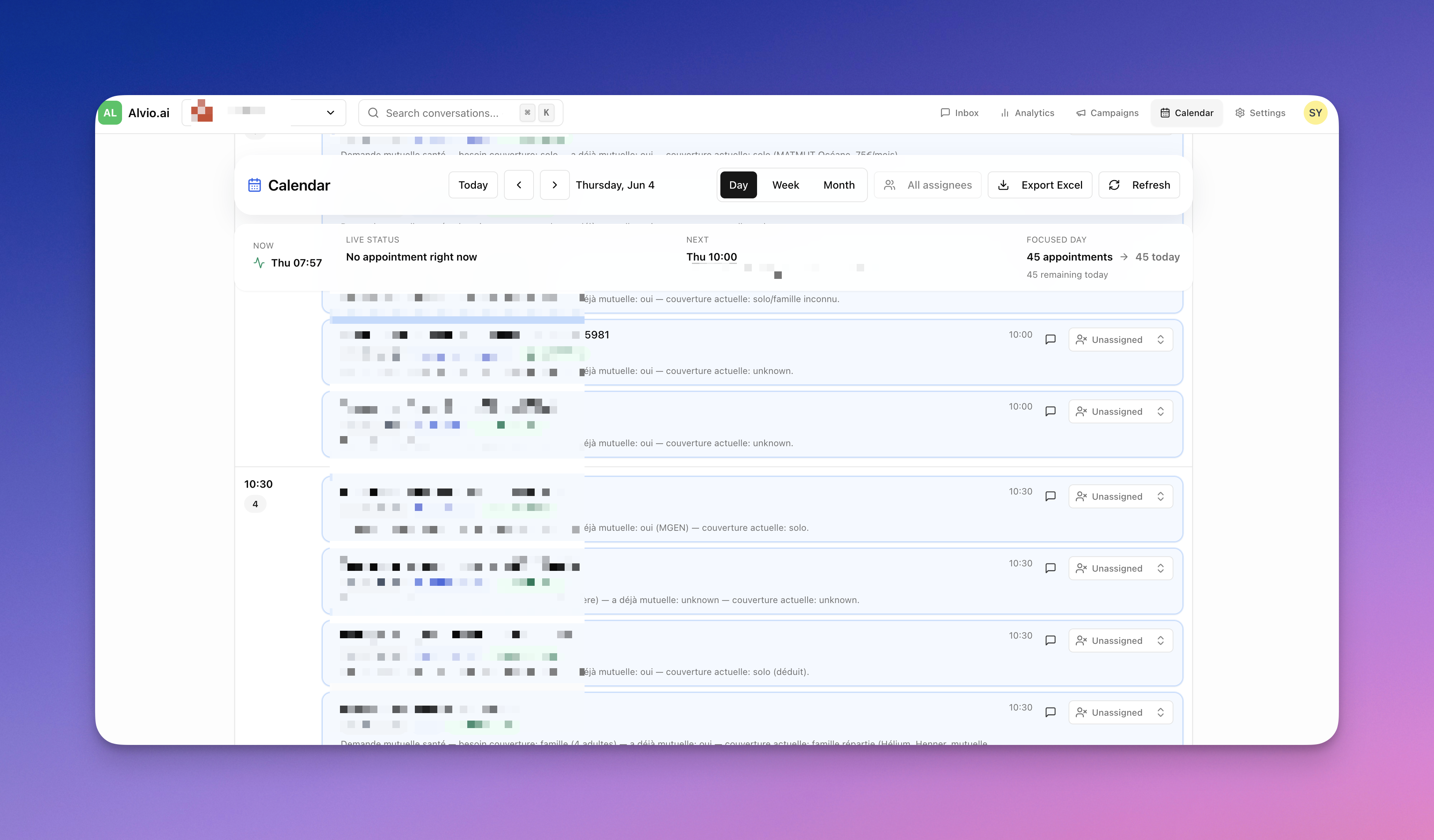Click the blue calendar icon beside Calendar title

[x=254, y=185]
